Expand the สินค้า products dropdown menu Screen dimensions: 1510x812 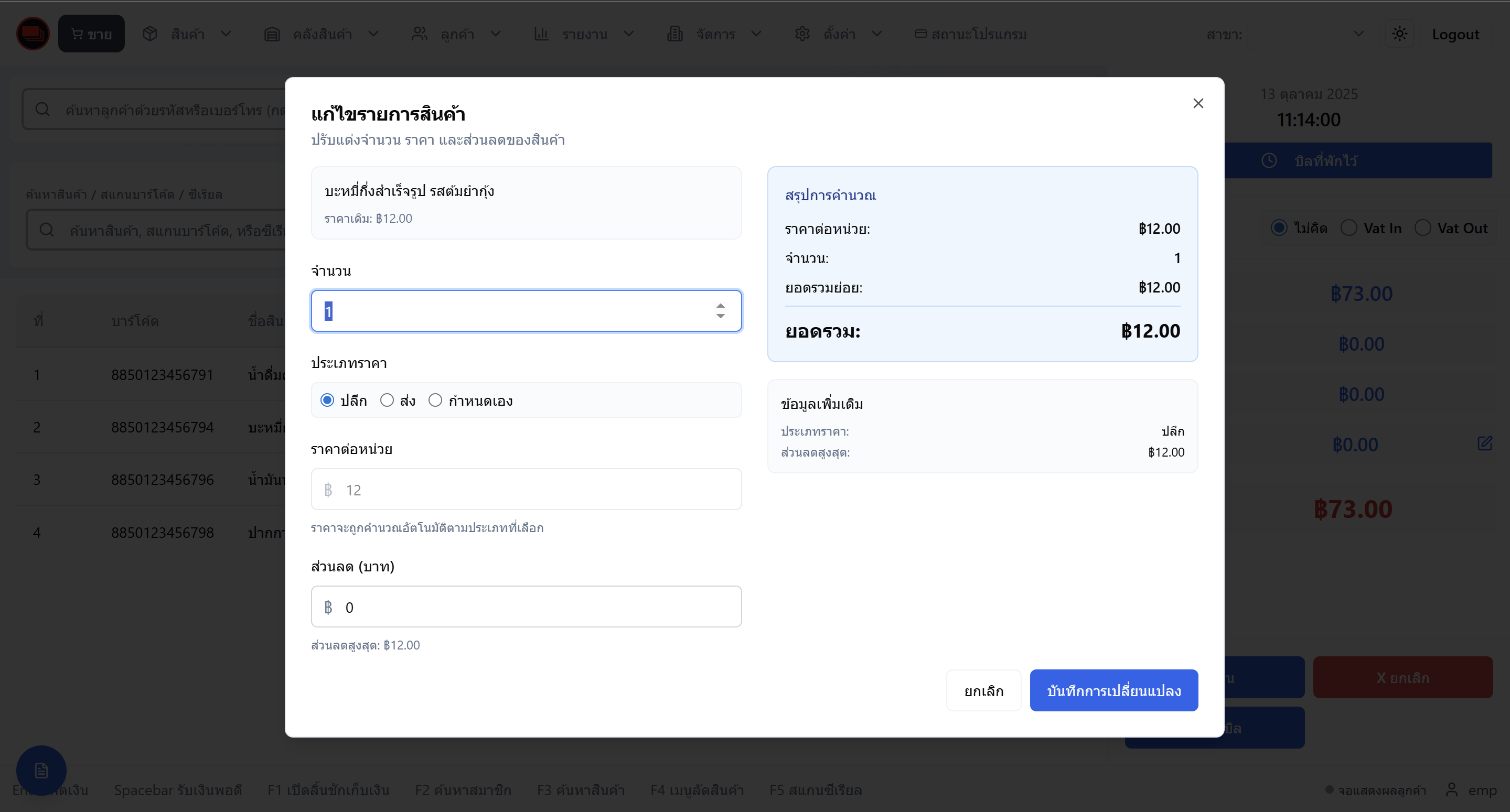point(188,34)
